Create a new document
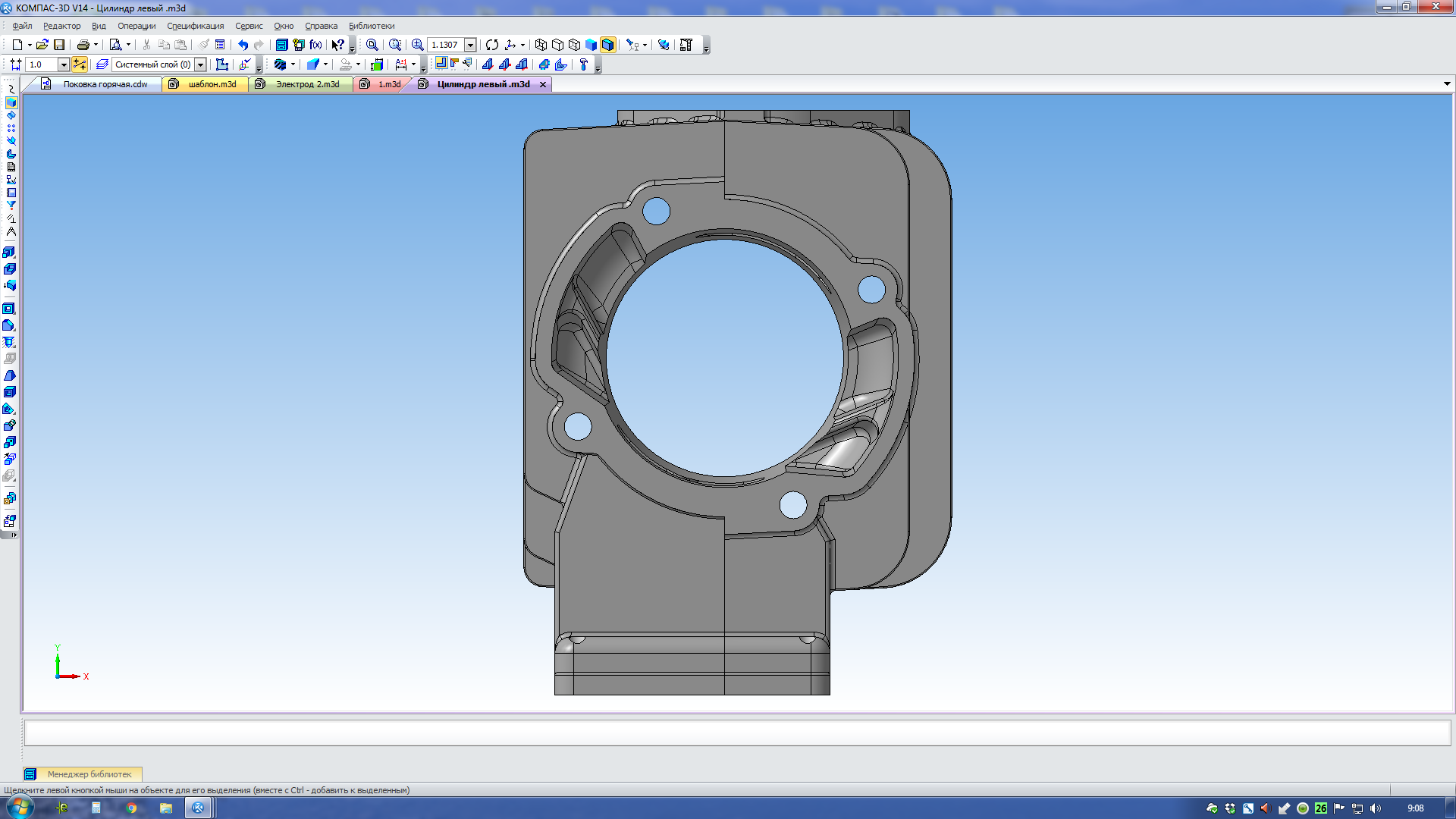Screen dimensions: 1456x819 [17, 45]
